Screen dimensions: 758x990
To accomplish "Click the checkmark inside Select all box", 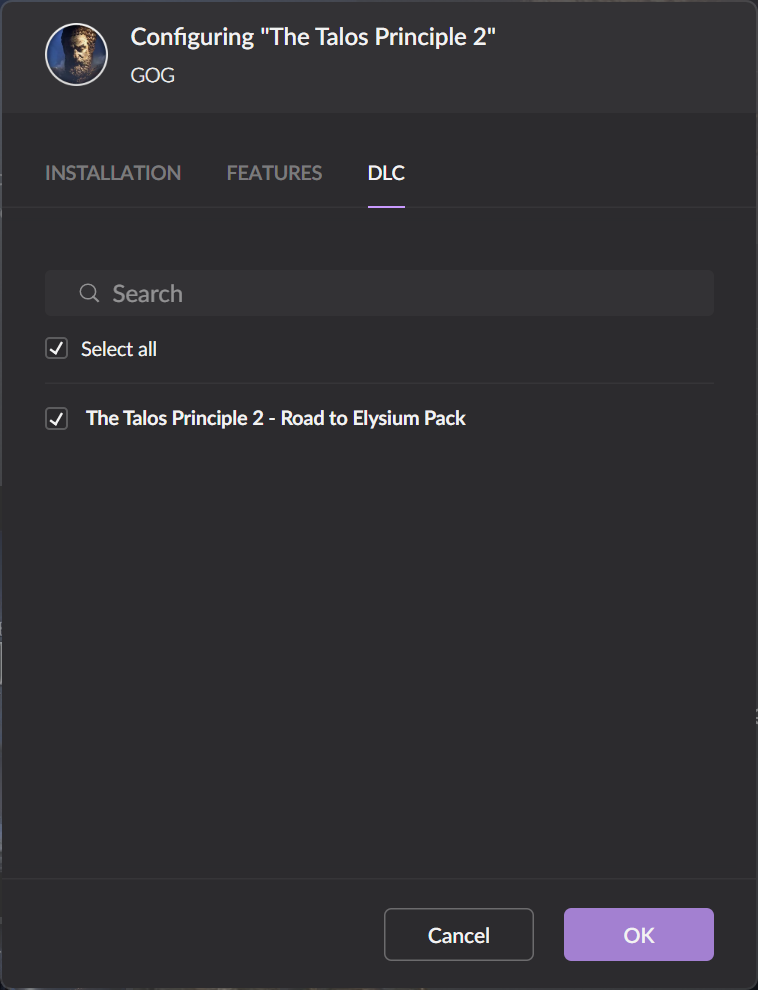I will point(57,348).
